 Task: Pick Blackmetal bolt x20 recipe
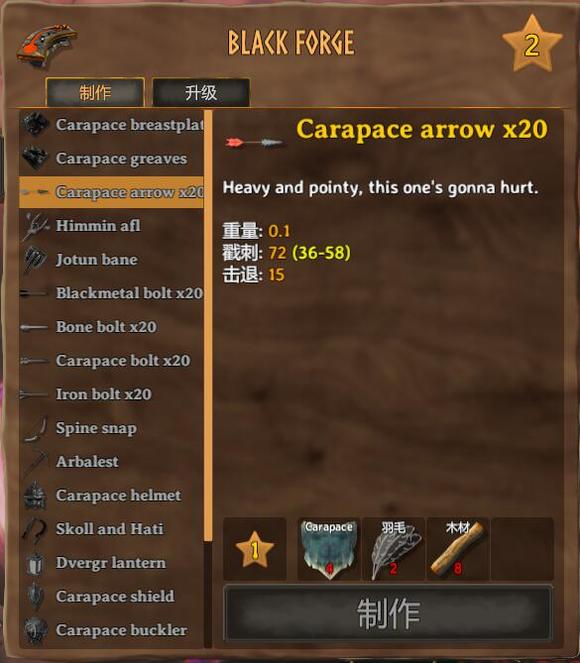click(x=112, y=293)
